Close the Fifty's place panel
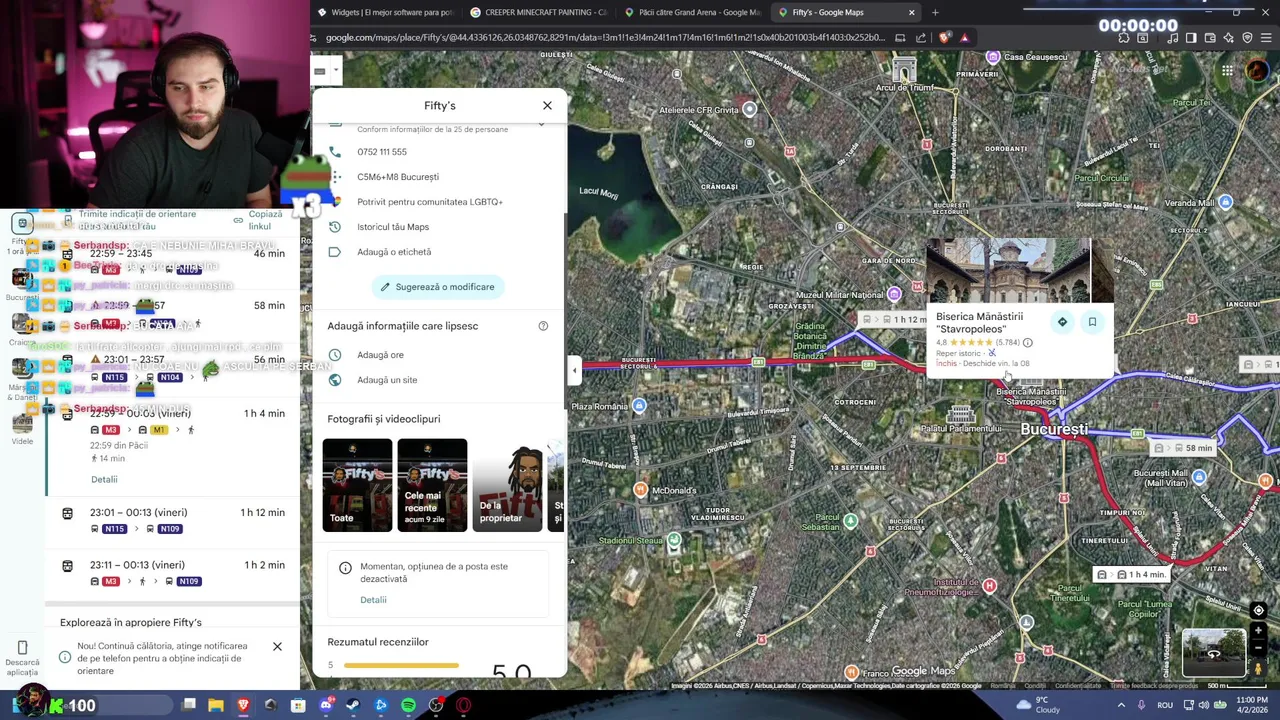The image size is (1280, 720). tap(547, 105)
